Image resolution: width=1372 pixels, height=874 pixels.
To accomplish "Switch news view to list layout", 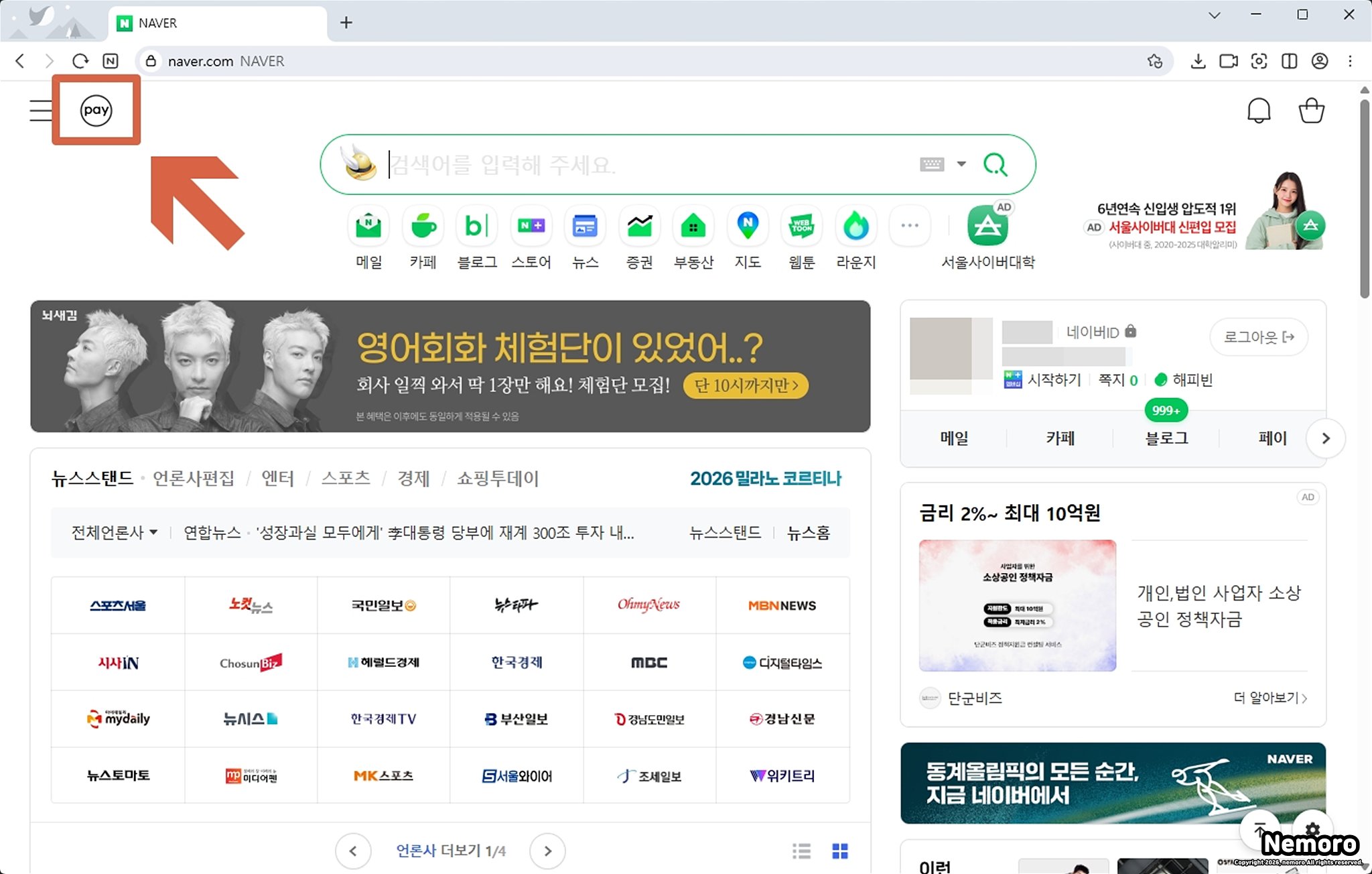I will (x=801, y=851).
